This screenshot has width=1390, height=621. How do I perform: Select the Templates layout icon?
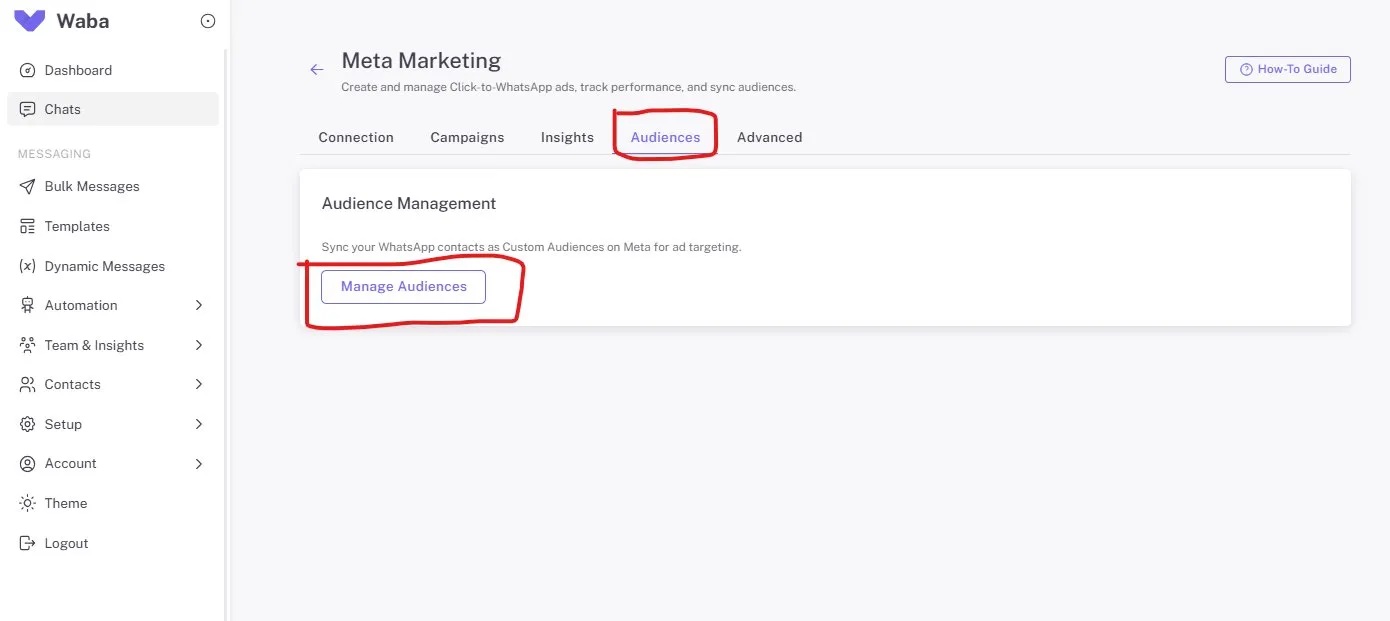tap(28, 227)
